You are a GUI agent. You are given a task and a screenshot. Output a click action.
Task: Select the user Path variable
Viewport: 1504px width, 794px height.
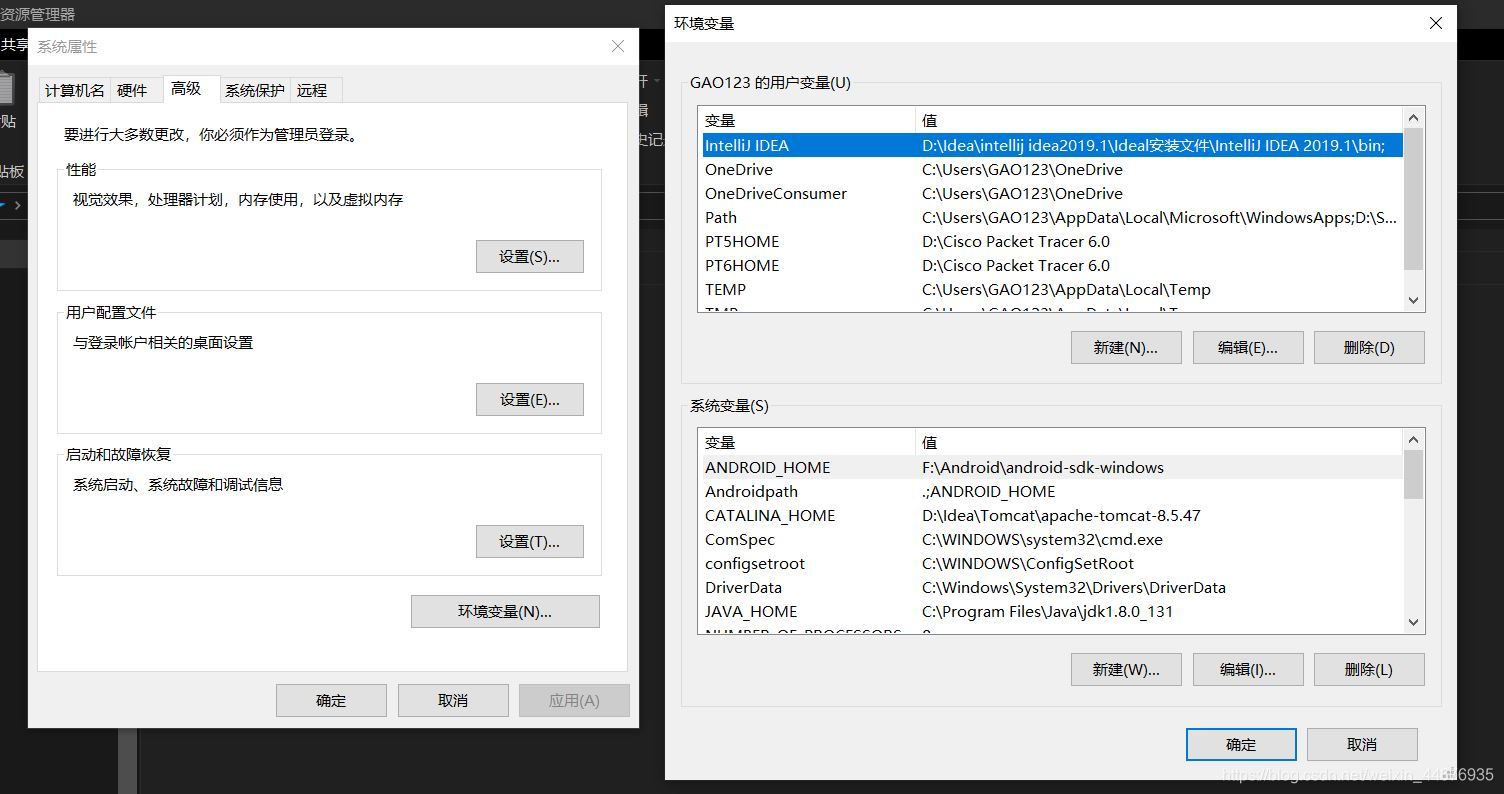tap(1050, 217)
